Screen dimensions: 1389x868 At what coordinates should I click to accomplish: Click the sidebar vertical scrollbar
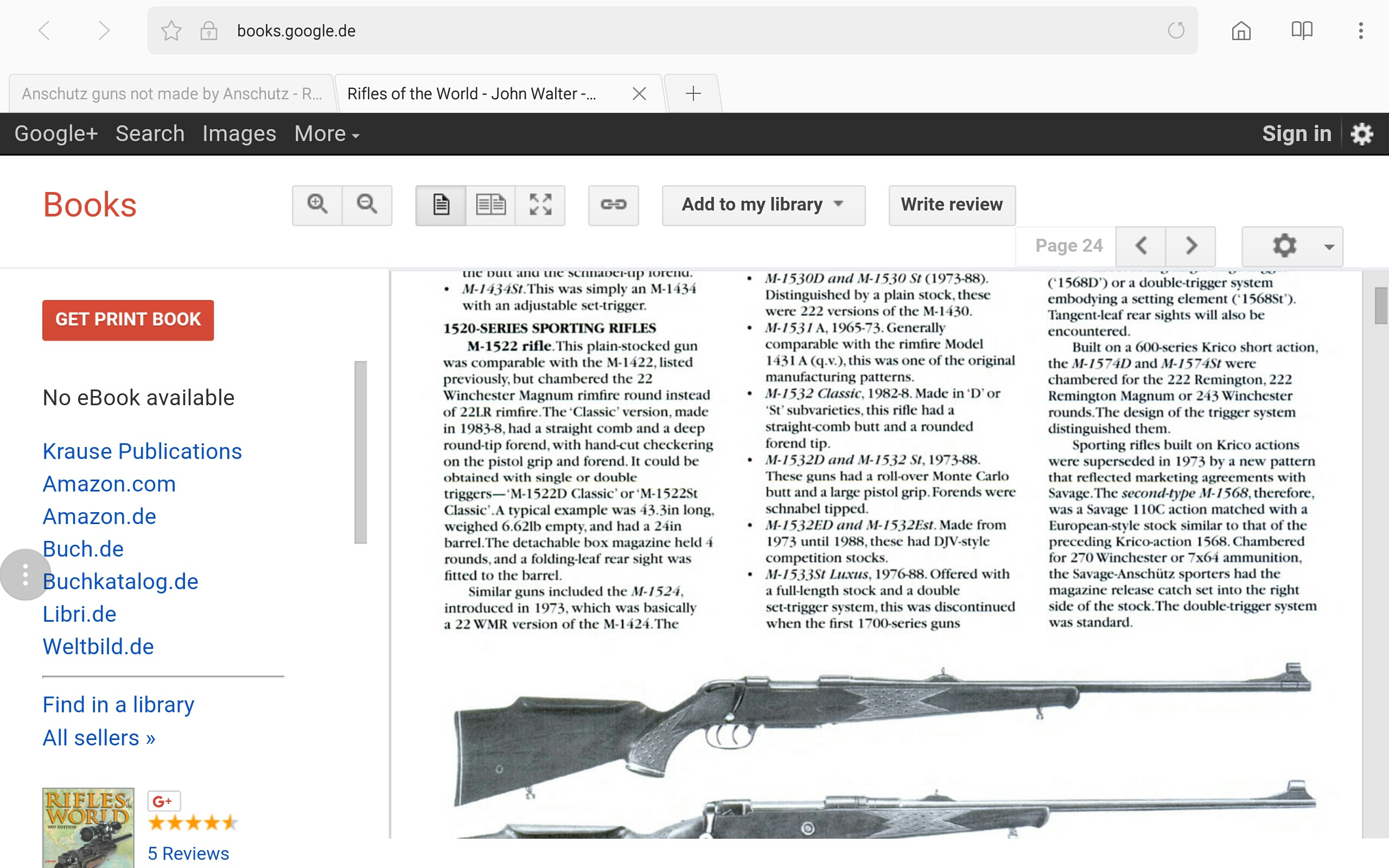coord(360,452)
